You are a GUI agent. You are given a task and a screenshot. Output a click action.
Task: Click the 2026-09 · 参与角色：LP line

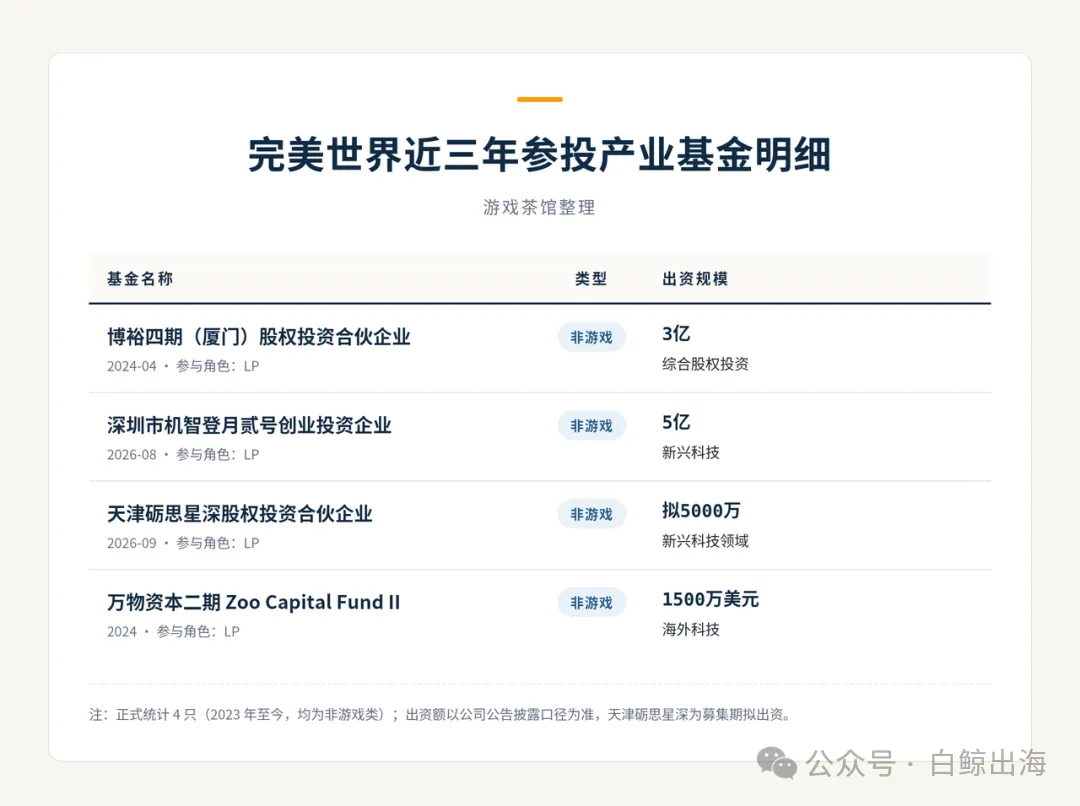183,543
